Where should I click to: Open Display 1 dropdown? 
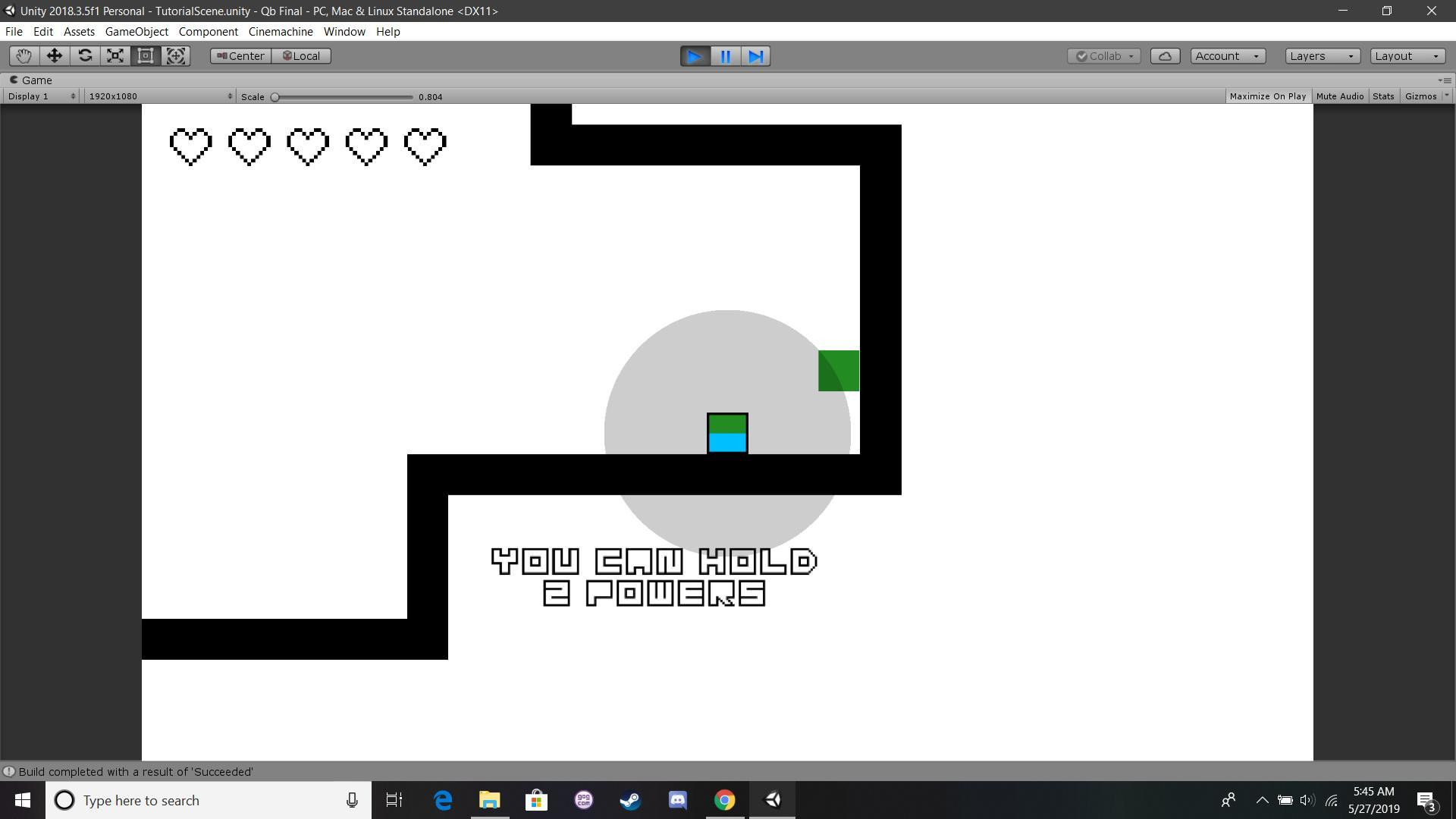click(41, 96)
